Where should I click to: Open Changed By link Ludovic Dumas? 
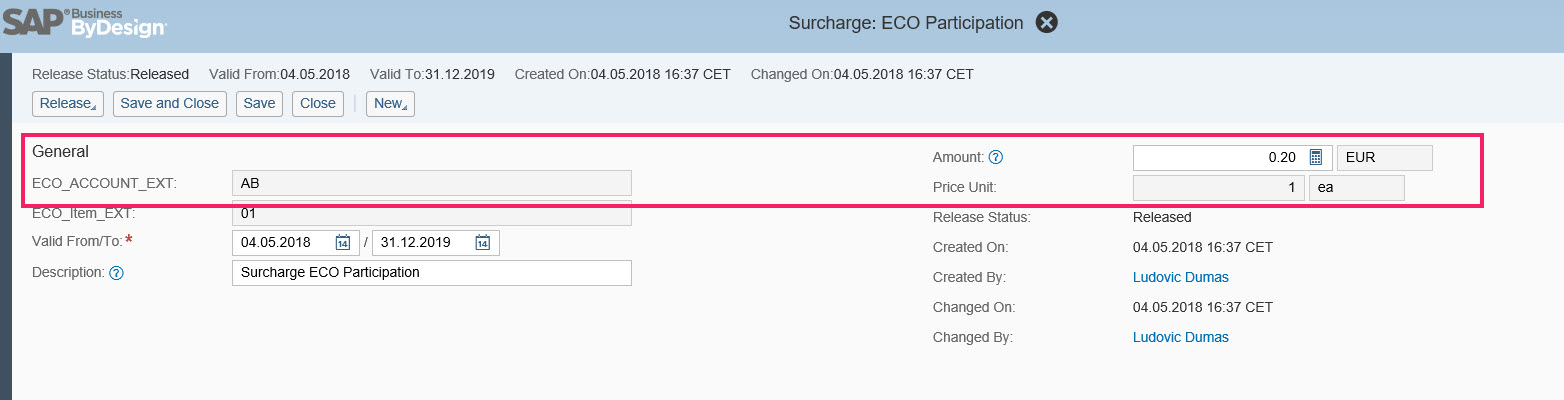1181,337
